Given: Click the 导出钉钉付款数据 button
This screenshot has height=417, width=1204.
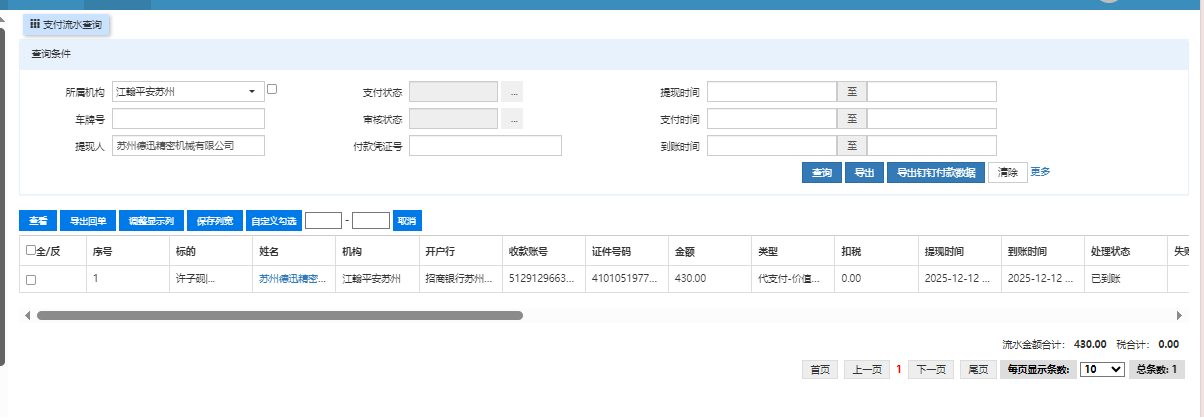Looking at the screenshot, I should coord(935,173).
